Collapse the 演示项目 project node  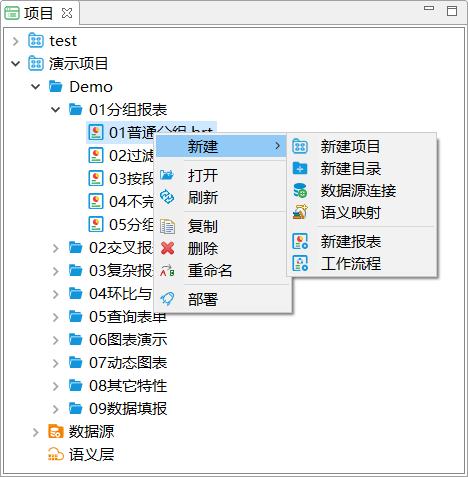[x=15, y=63]
